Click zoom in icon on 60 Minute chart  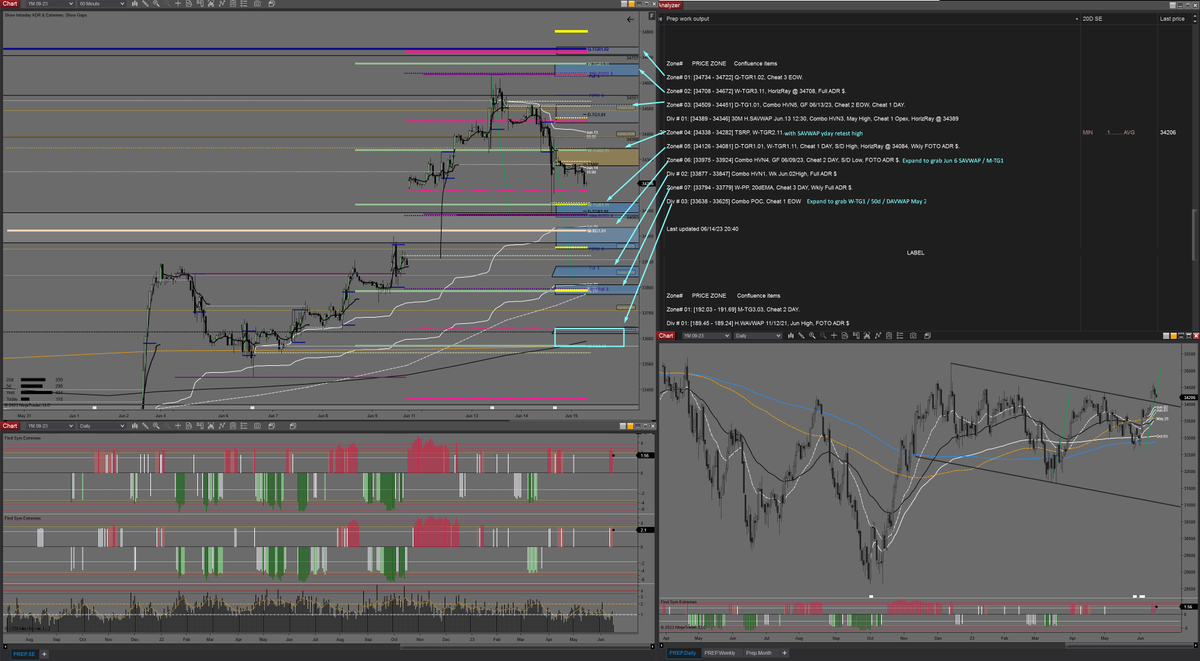156,5
